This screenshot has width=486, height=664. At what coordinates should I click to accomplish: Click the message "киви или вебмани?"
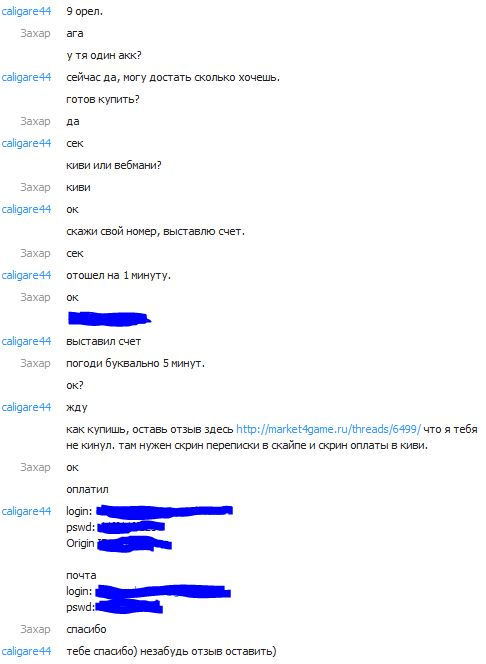coord(113,165)
